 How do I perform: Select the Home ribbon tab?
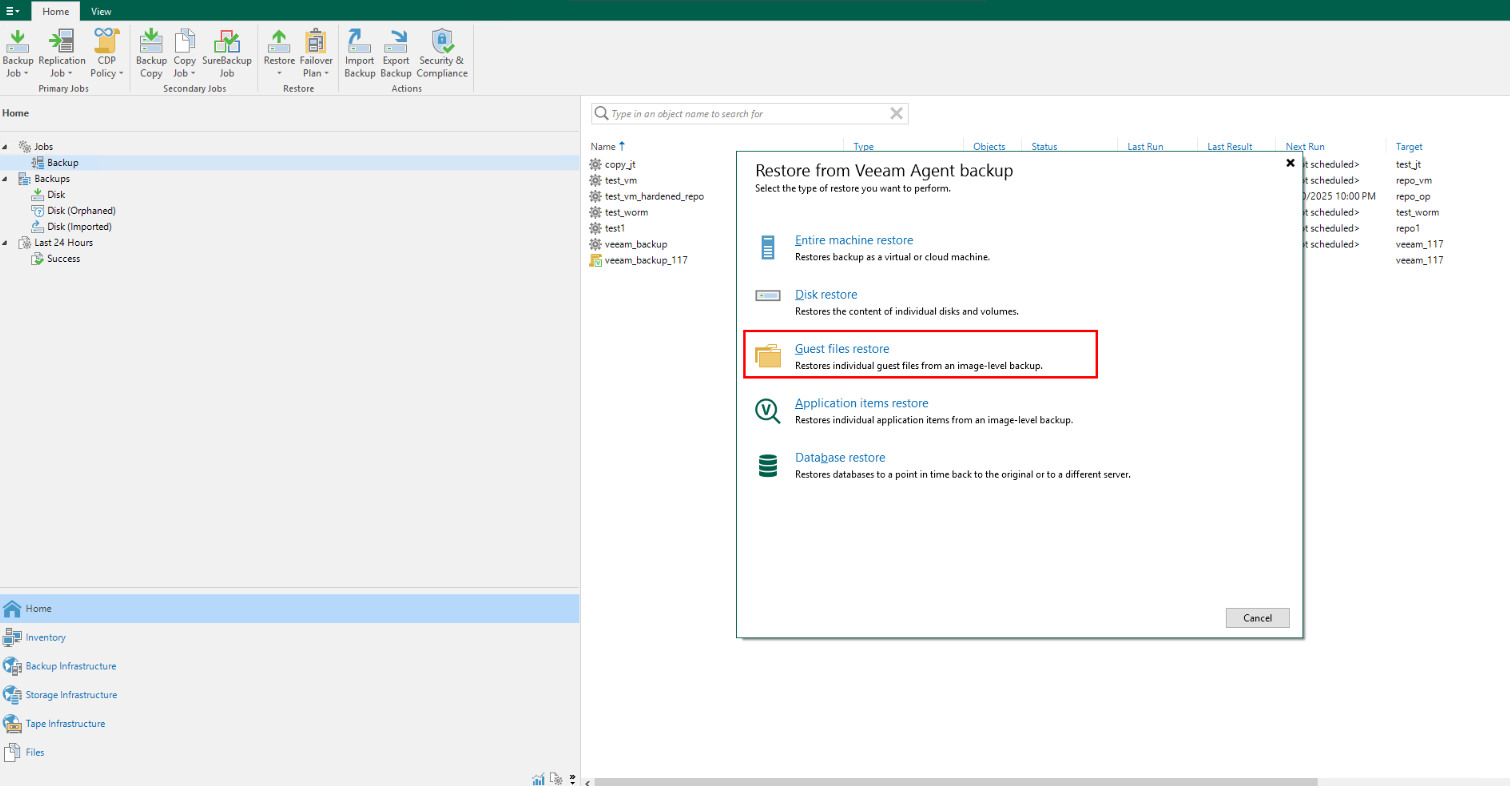[x=55, y=12]
